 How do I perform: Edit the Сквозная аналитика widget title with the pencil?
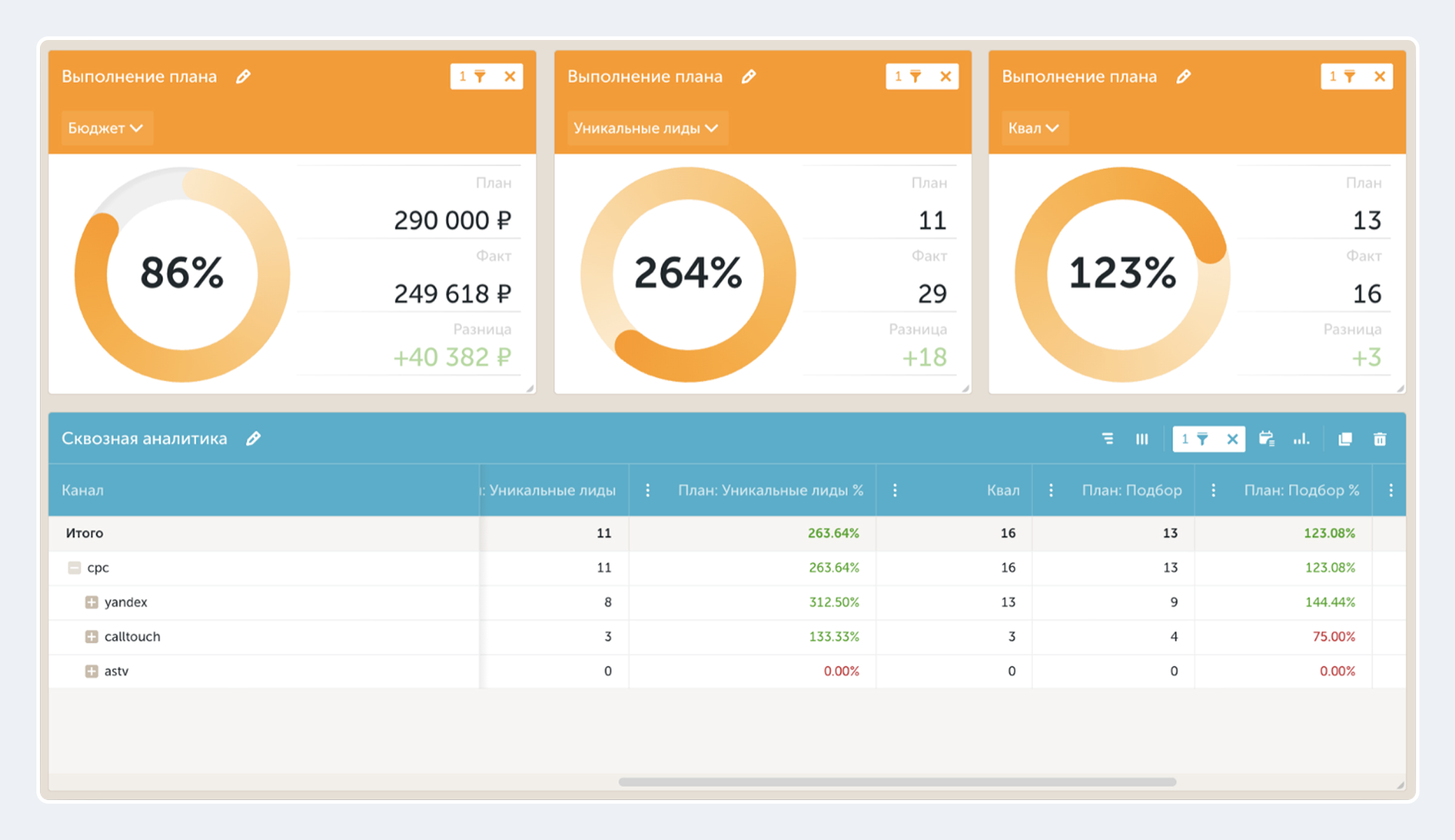tap(253, 438)
